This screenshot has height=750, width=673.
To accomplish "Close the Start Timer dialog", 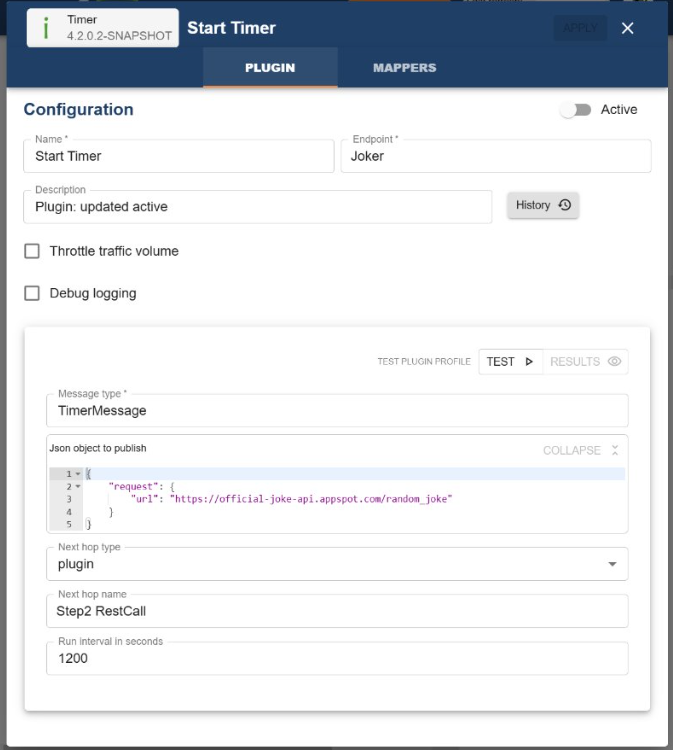I will [x=628, y=28].
